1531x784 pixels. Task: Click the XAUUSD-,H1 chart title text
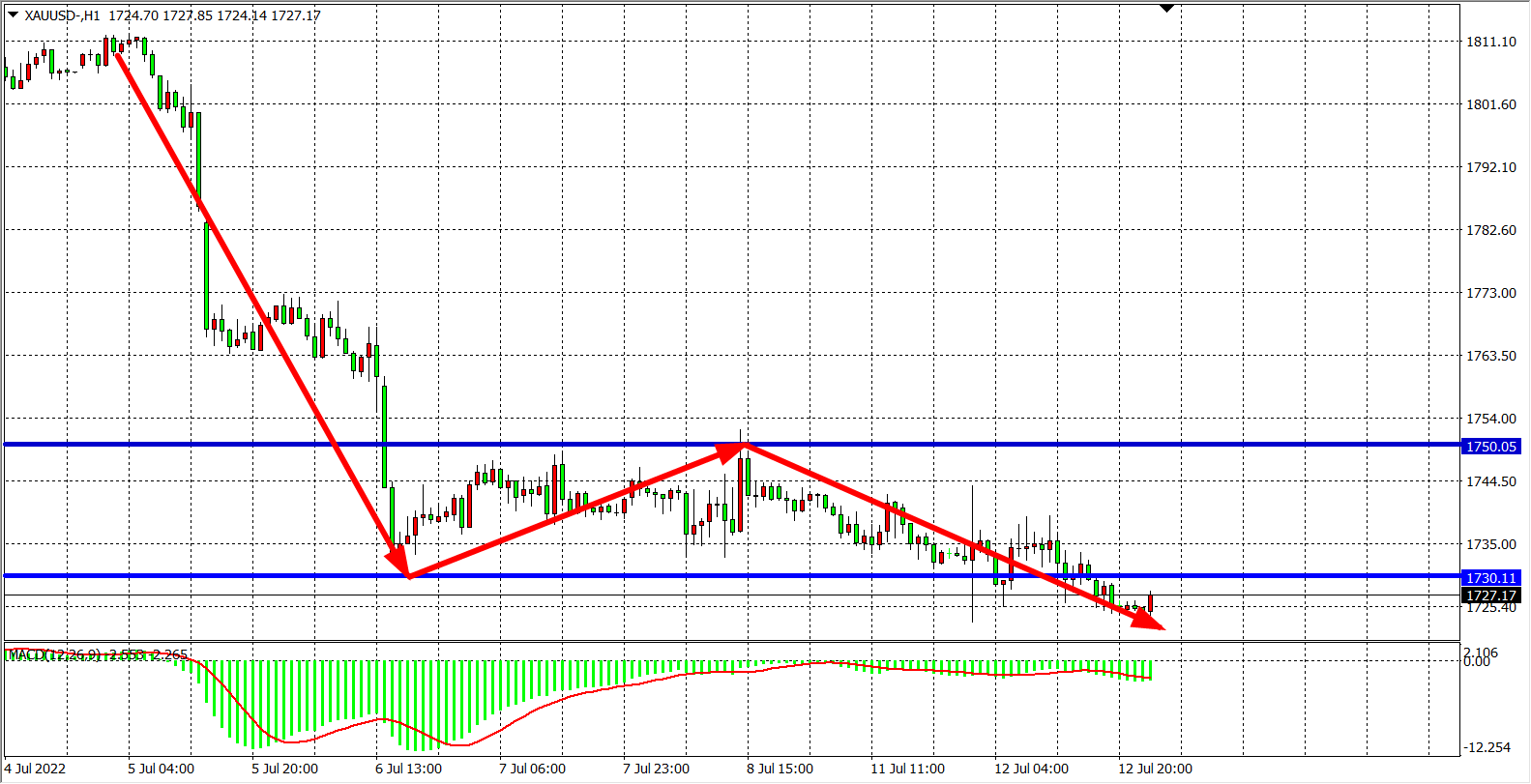click(64, 15)
